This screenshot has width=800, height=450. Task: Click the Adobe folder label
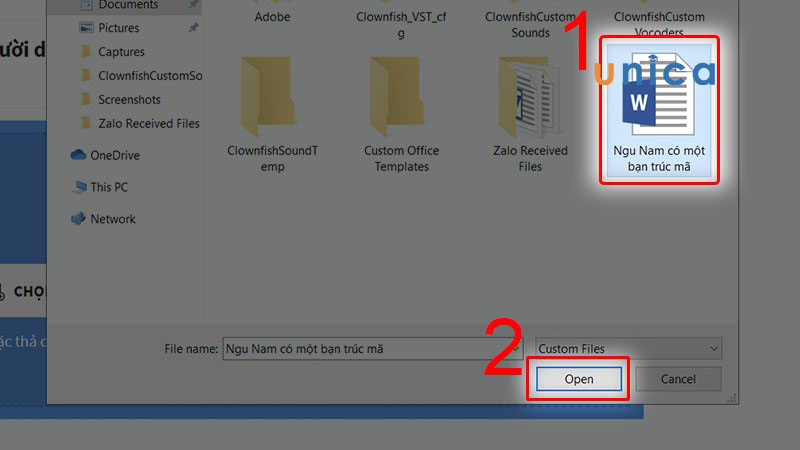(272, 17)
